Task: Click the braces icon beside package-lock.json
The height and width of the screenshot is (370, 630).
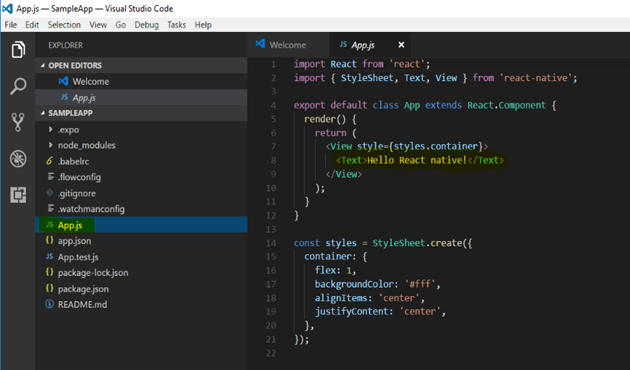Action: [x=49, y=272]
